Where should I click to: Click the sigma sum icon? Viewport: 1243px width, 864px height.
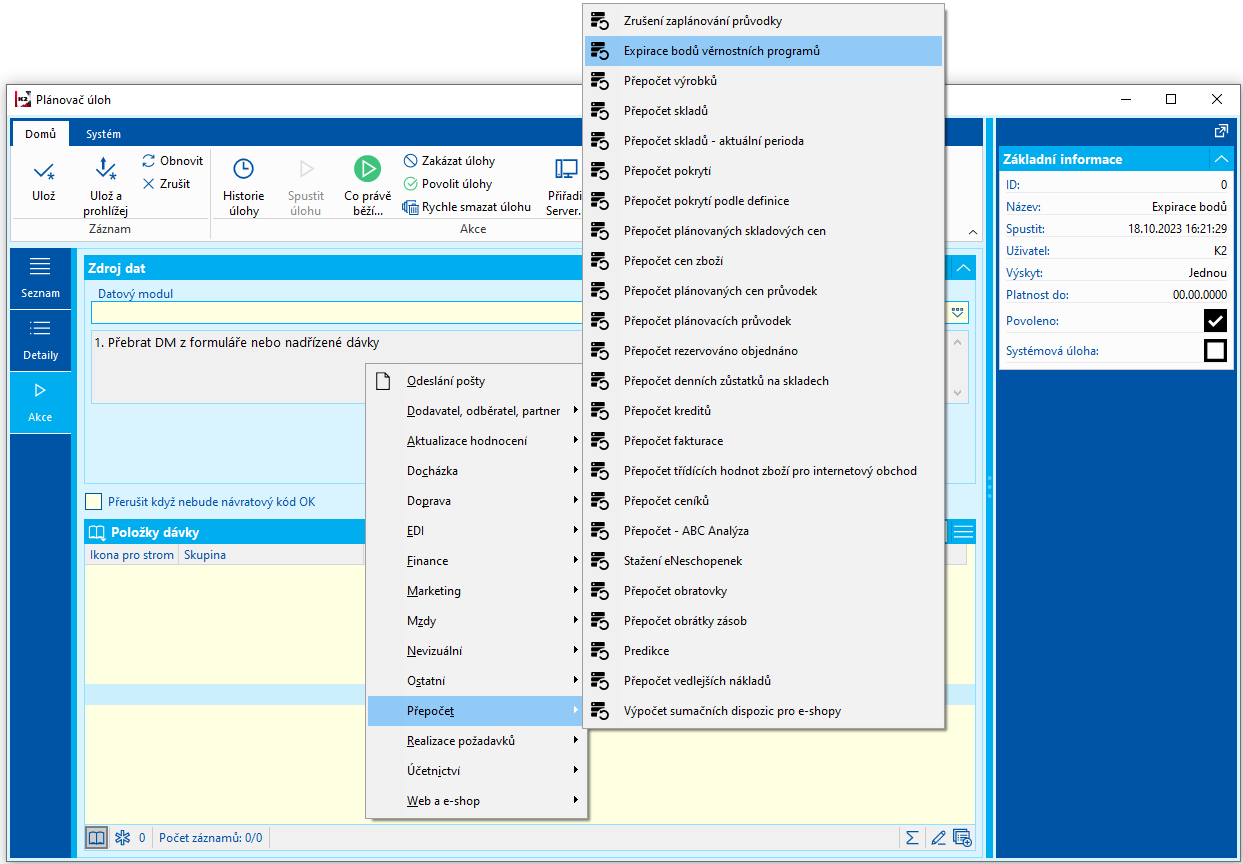912,838
